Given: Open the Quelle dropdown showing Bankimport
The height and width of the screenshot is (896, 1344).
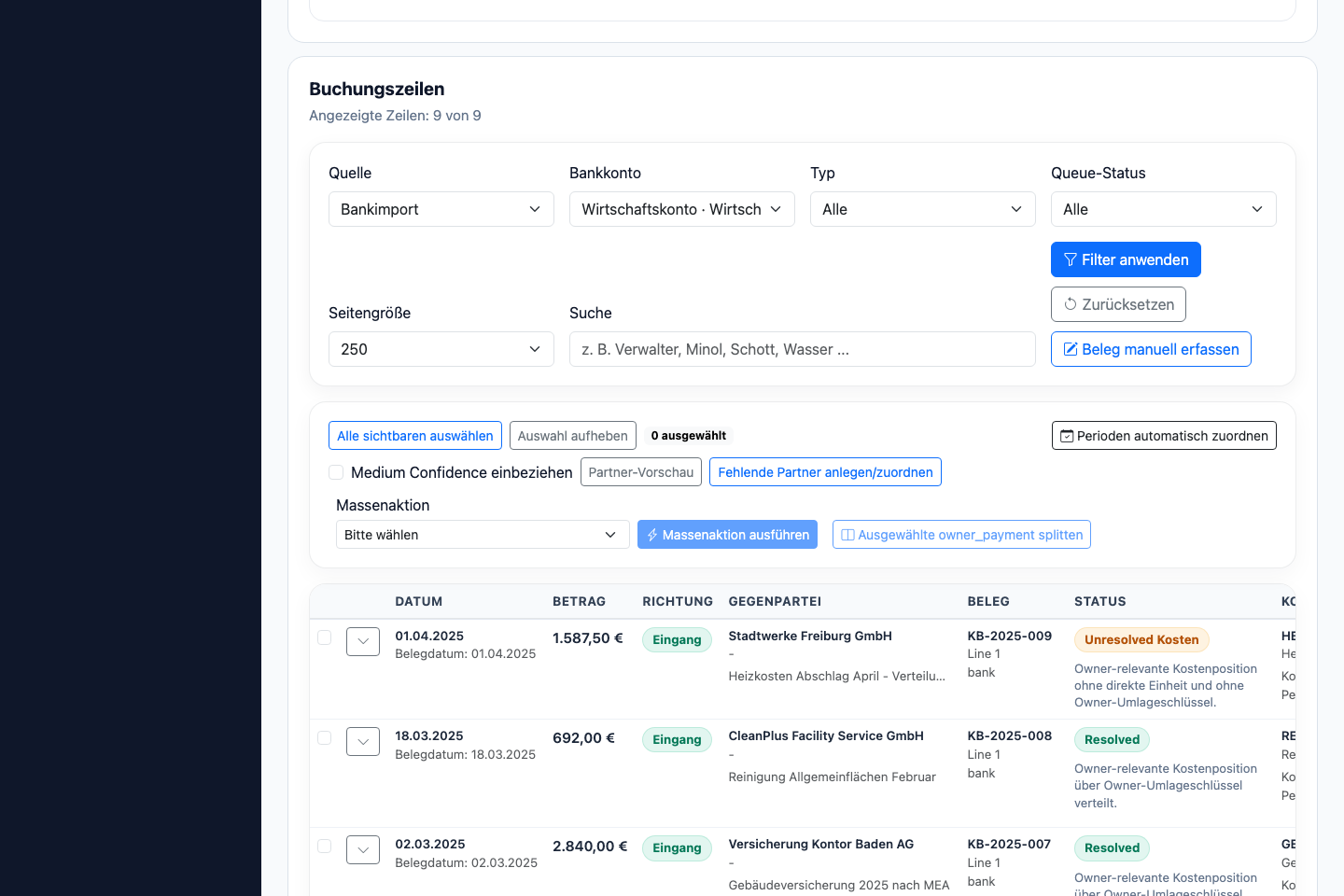Looking at the screenshot, I should 441,209.
